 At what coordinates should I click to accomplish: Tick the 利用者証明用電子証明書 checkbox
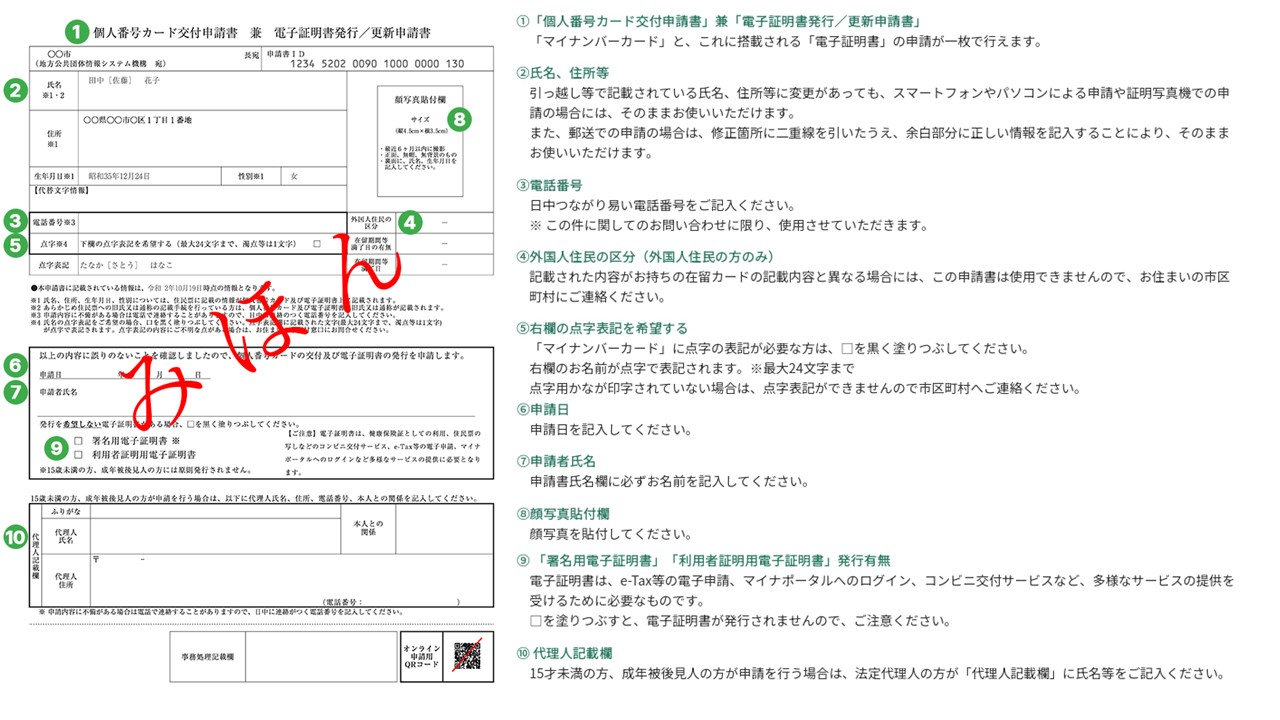coord(78,455)
